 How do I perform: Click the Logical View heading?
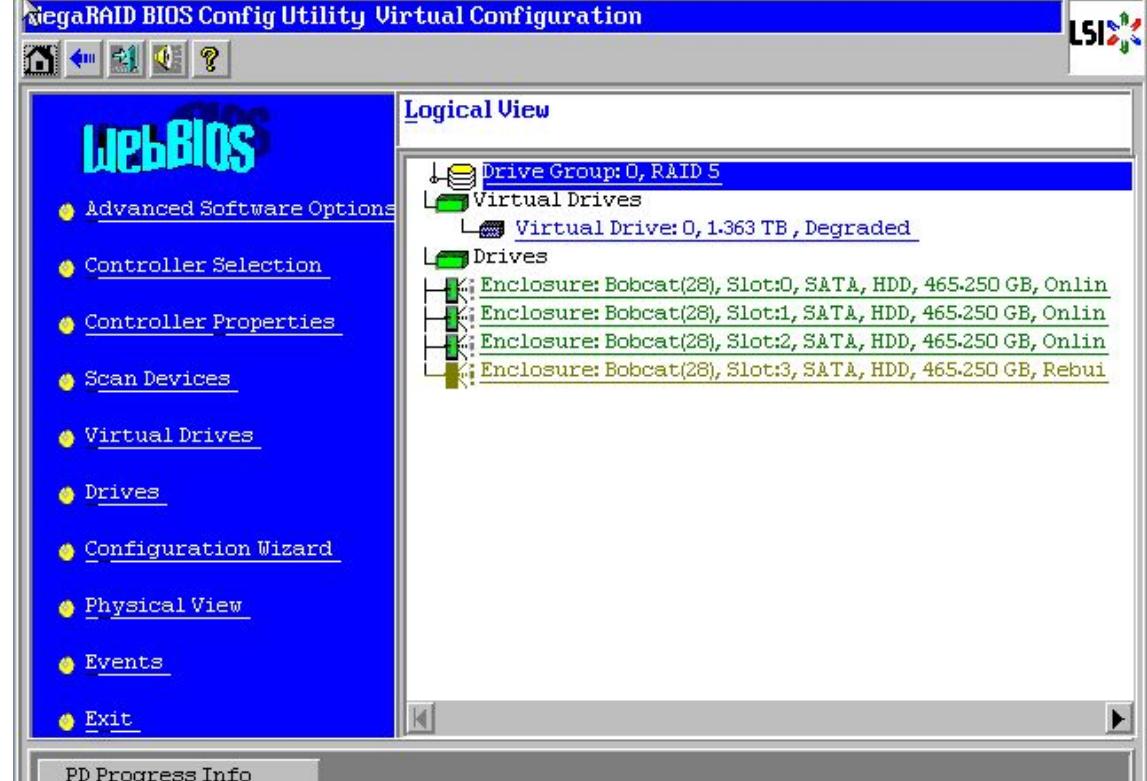pyautogui.click(x=477, y=110)
